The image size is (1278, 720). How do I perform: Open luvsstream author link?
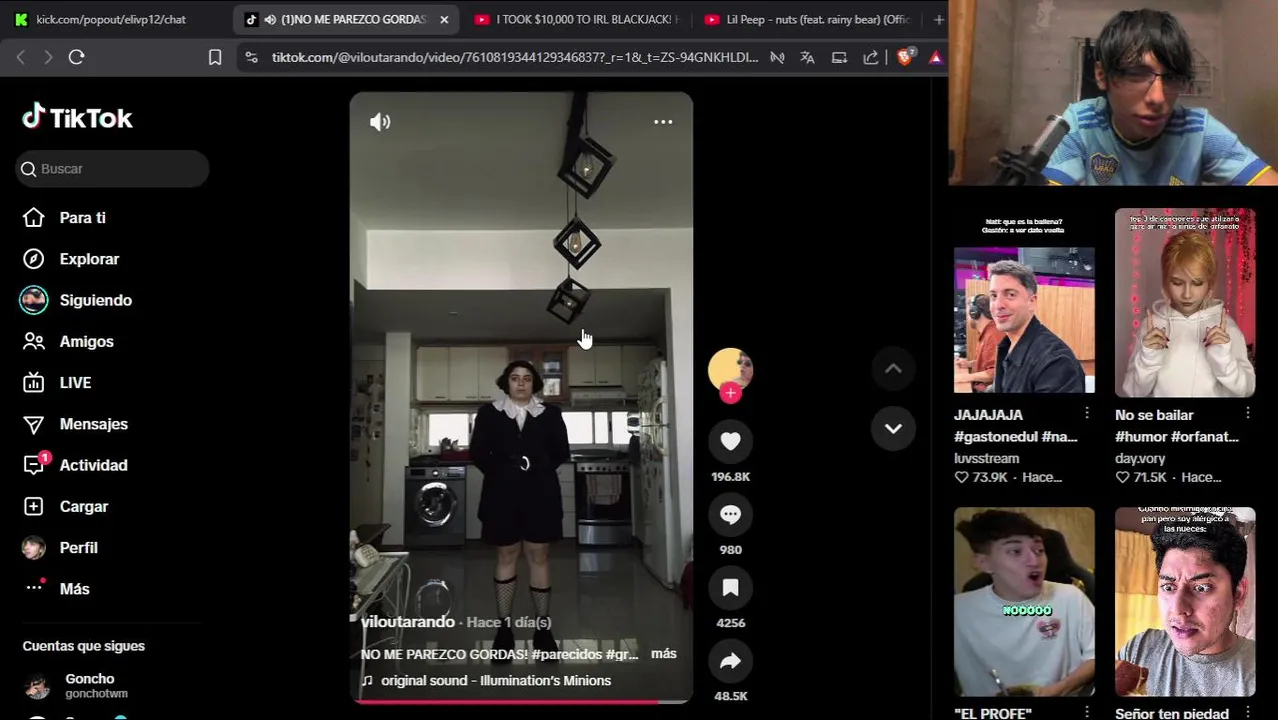(987, 458)
